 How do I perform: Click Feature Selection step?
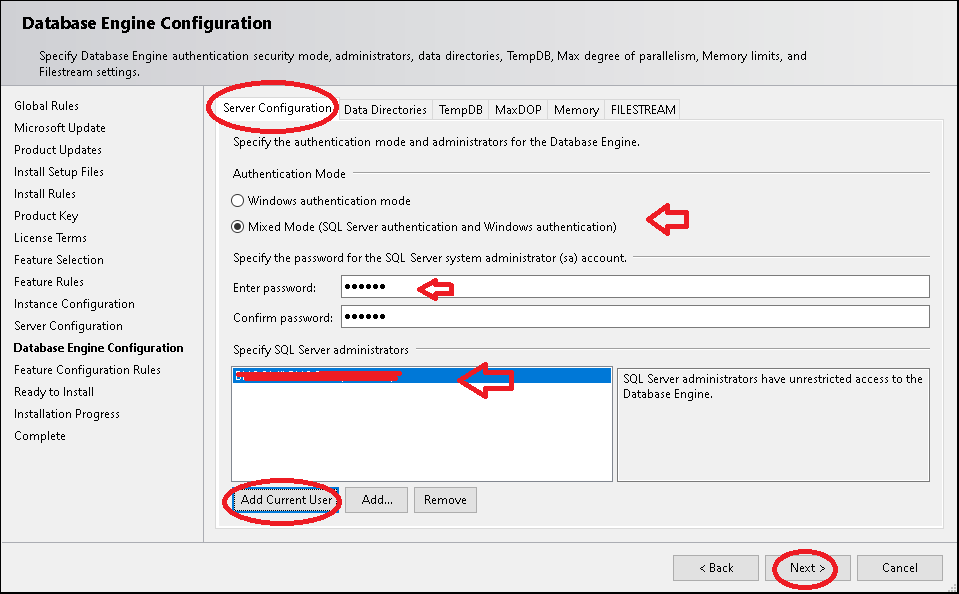[59, 260]
